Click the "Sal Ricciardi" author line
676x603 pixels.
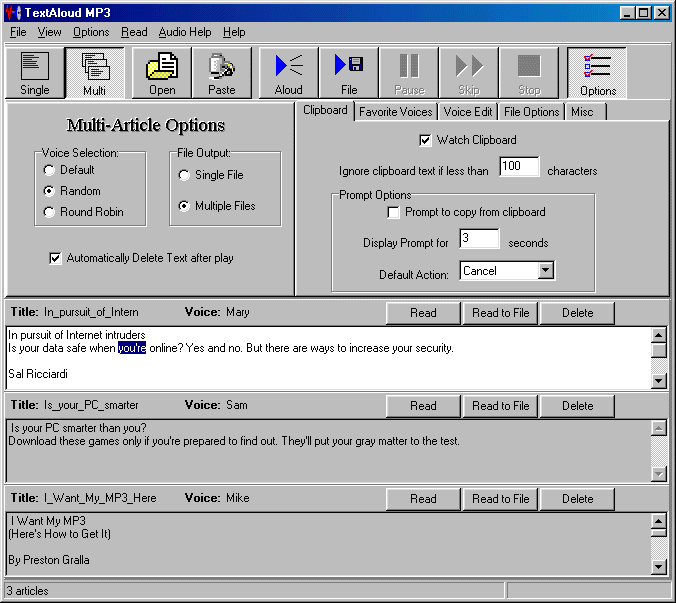tap(38, 374)
